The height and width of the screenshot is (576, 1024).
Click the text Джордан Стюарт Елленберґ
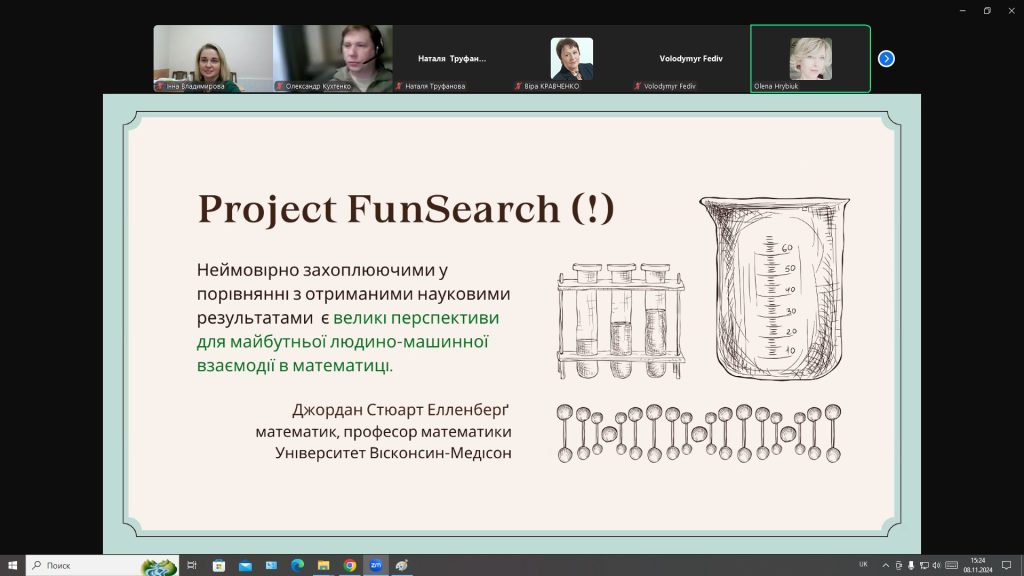[x=400, y=410]
